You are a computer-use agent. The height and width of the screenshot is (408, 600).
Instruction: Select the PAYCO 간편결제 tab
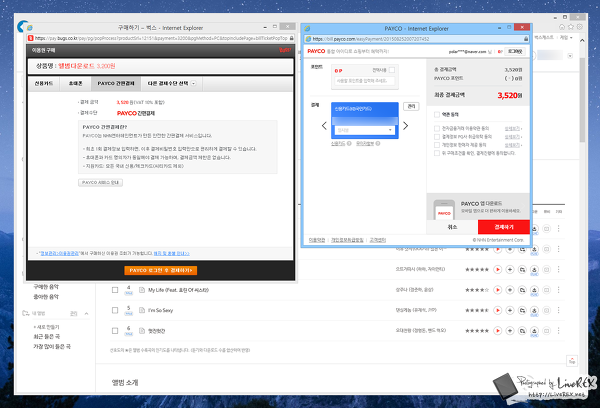(116, 83)
